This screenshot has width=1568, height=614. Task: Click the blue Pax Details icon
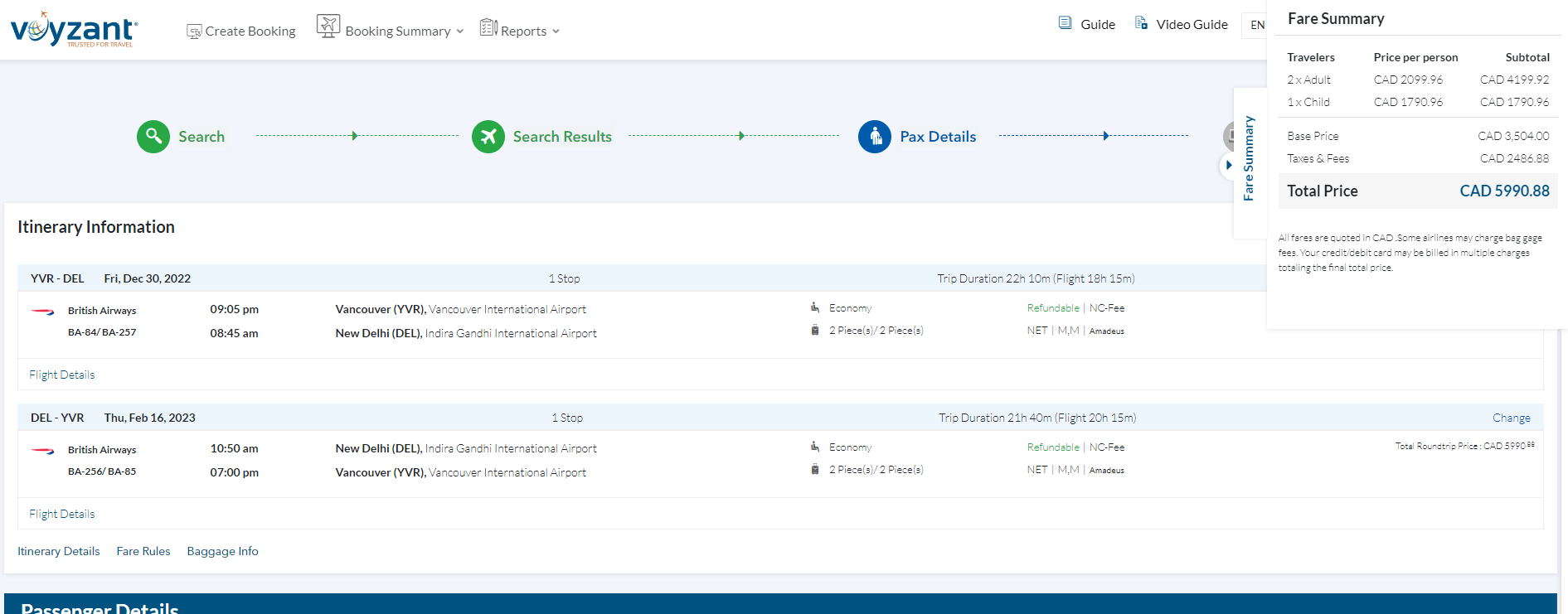[x=874, y=137]
